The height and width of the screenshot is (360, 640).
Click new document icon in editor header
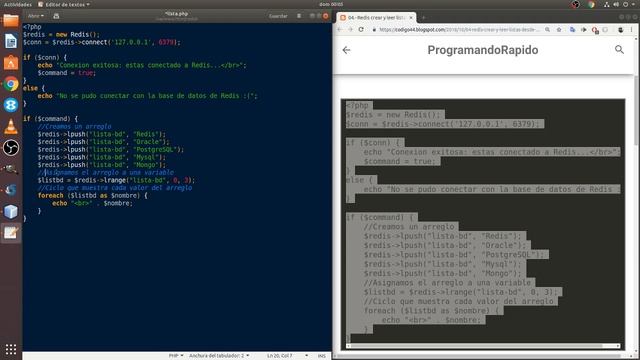tap(56, 16)
